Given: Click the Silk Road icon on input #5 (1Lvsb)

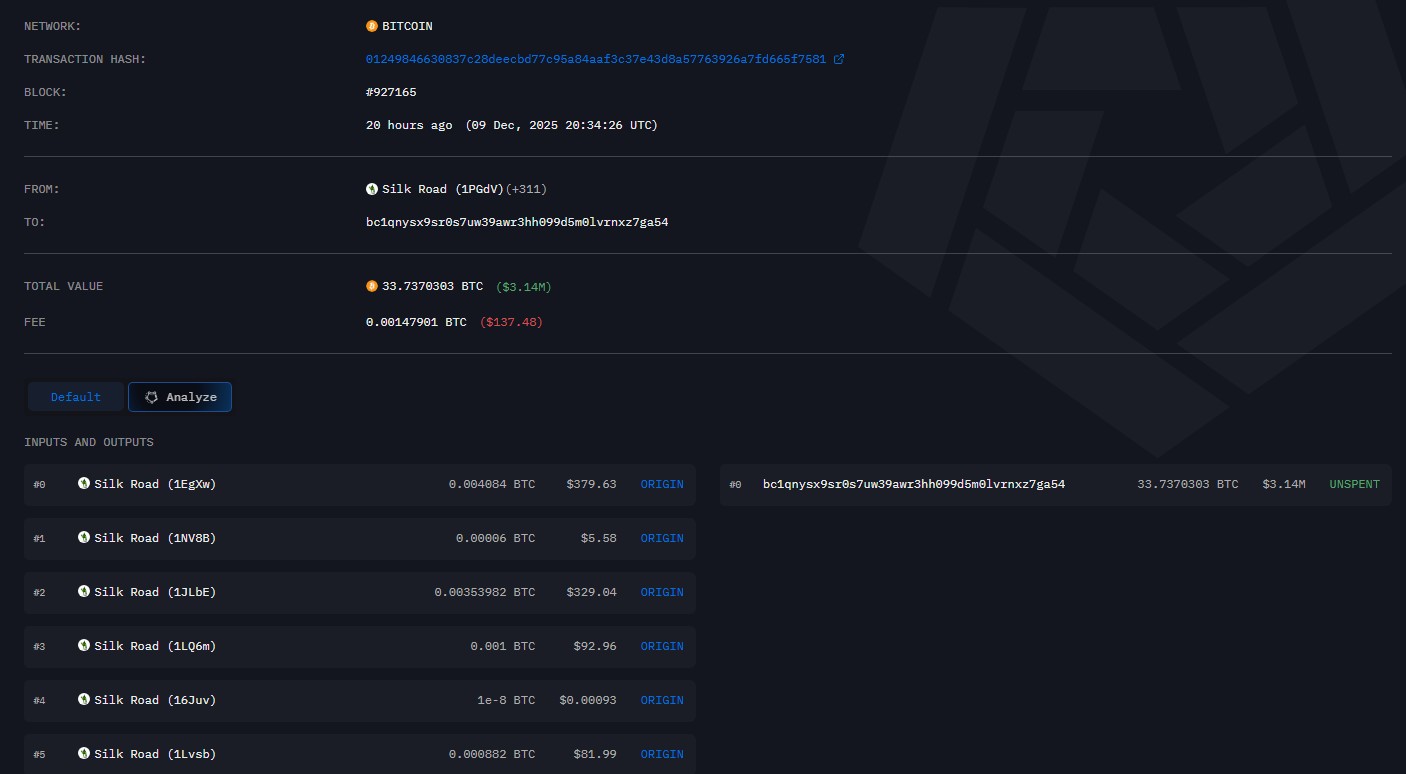Looking at the screenshot, I should pyautogui.click(x=84, y=754).
